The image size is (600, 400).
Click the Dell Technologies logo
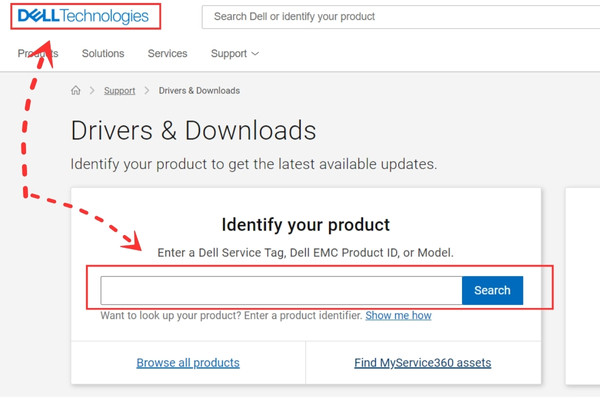(x=83, y=16)
